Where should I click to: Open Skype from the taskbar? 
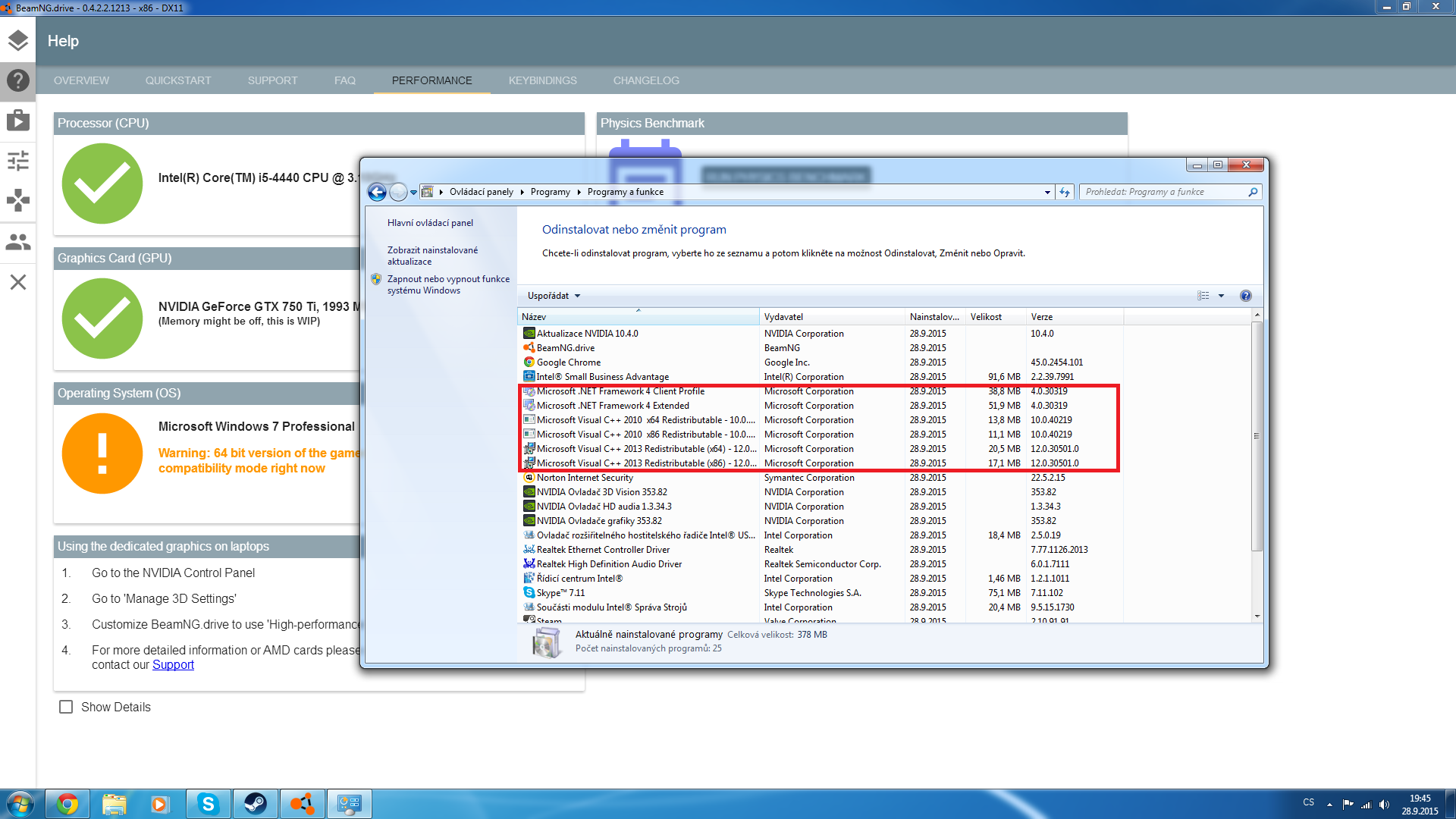[208, 804]
